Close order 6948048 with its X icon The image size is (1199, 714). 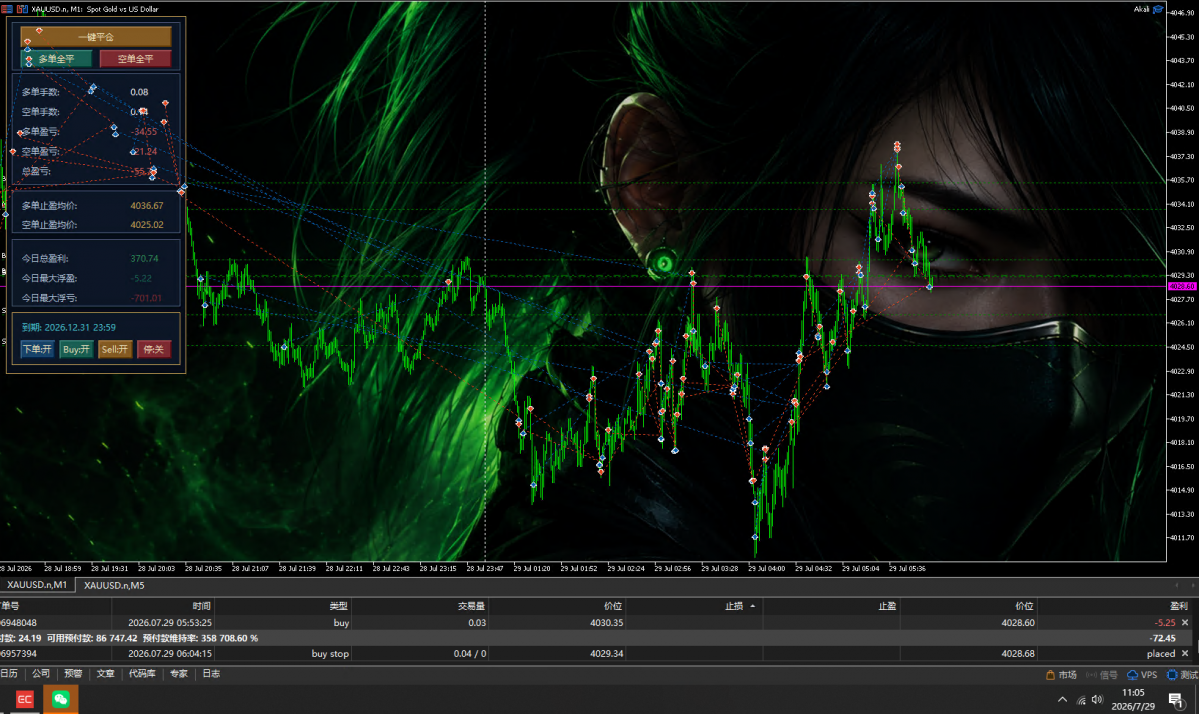1185,622
